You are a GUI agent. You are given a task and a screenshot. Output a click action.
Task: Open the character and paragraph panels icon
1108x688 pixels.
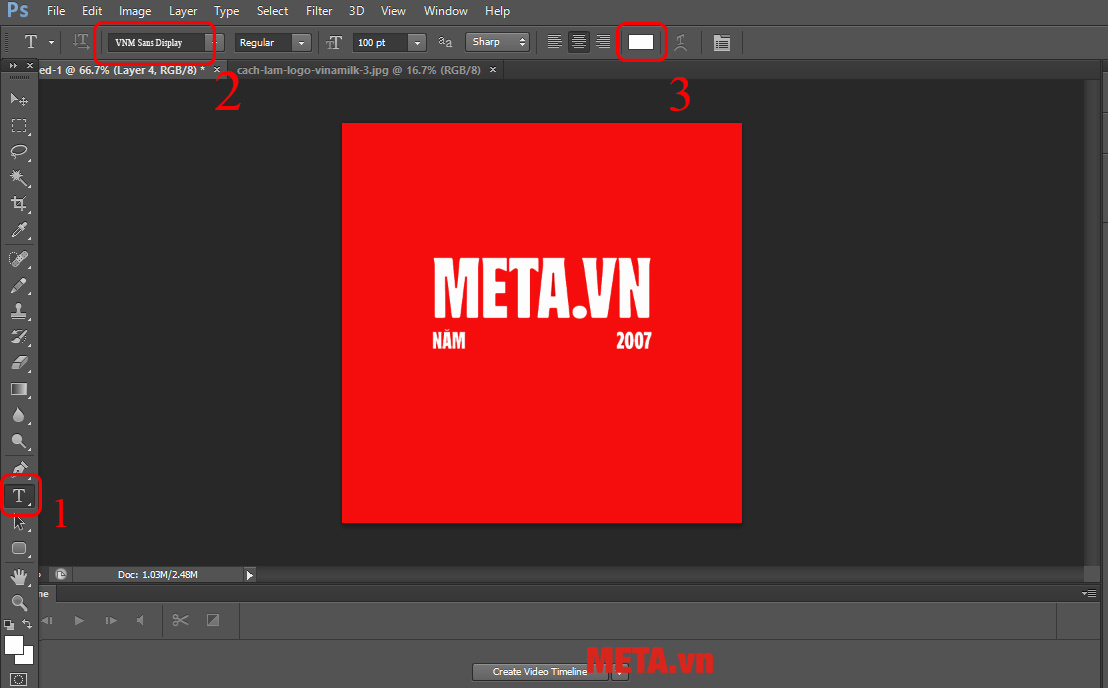(722, 43)
